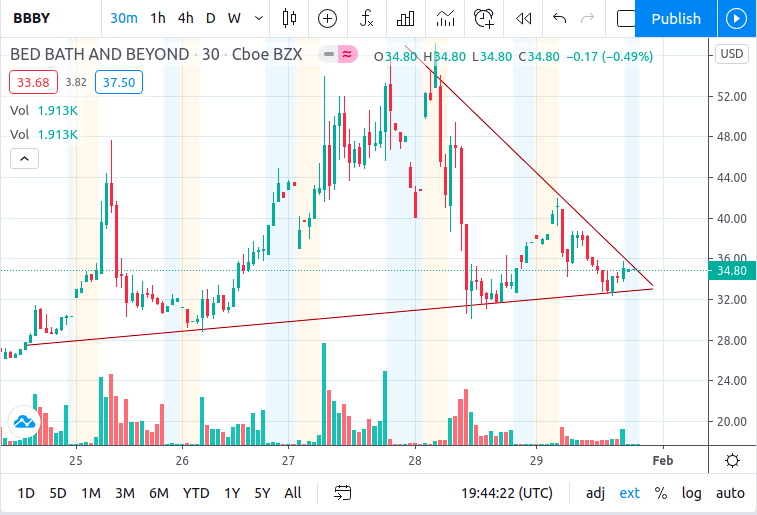Viewport: 757px width, 515px height.
Task: Open chart settings gear icon
Action: [732, 460]
